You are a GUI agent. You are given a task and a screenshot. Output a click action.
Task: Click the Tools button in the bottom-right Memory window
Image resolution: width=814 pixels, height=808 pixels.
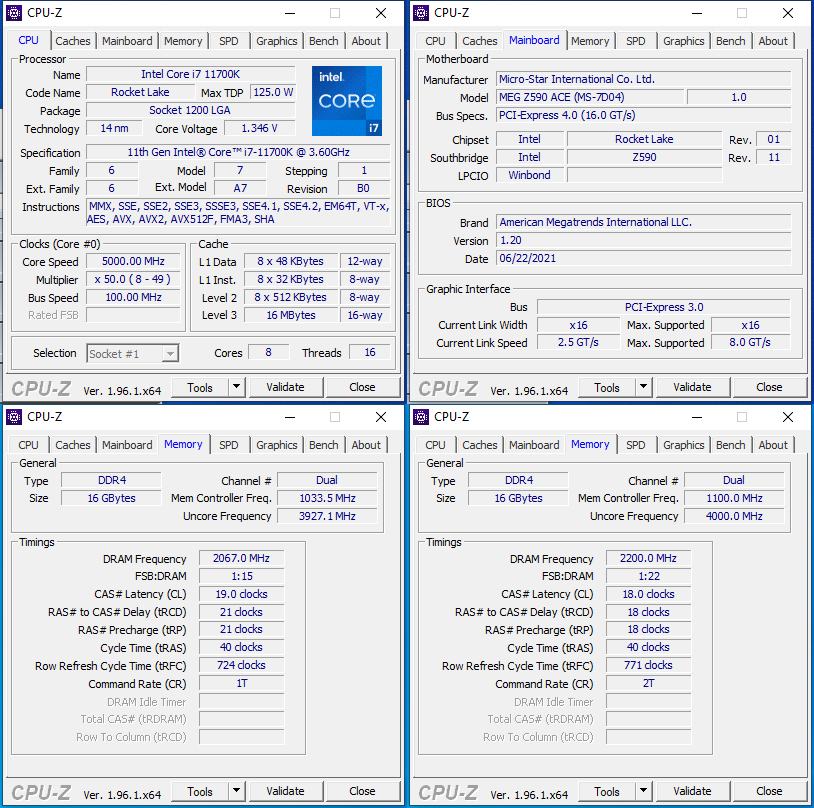[607, 791]
